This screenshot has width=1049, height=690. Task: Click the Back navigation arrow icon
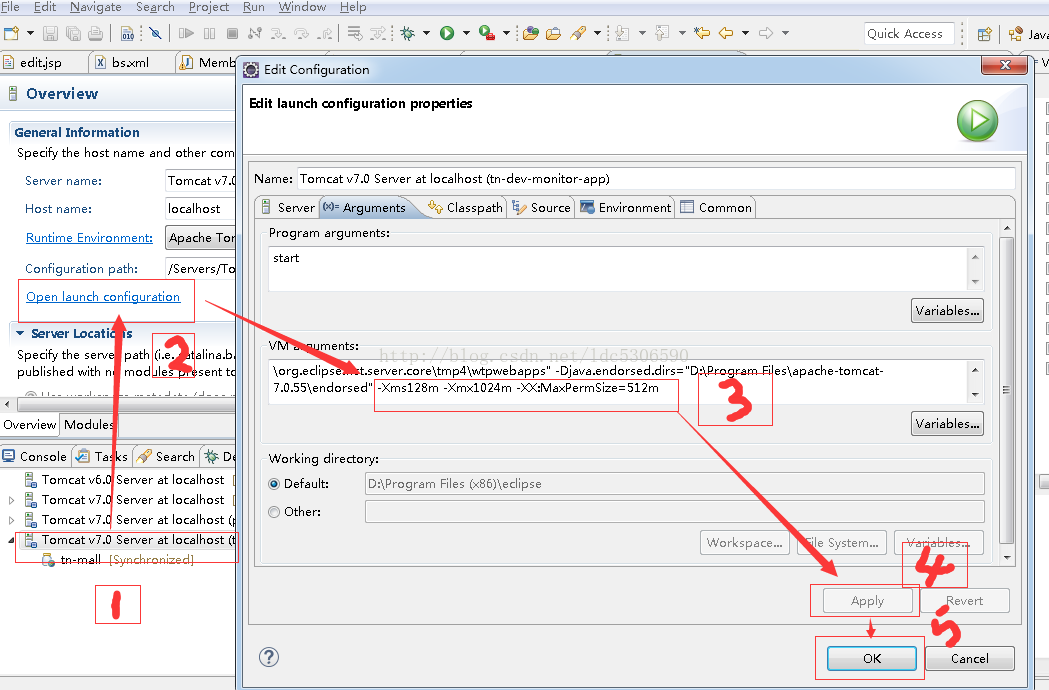[726, 33]
